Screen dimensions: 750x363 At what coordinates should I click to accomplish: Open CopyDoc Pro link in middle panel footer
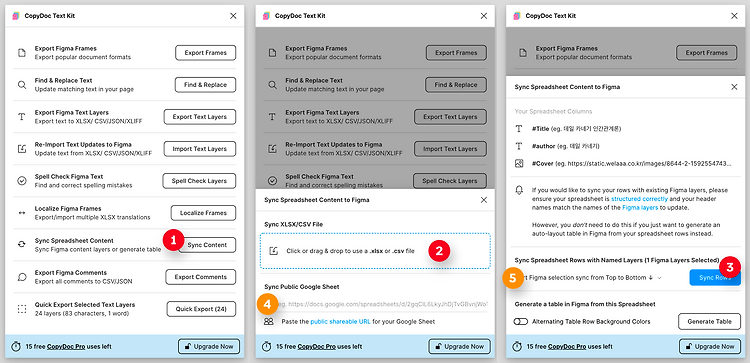tap(317, 346)
